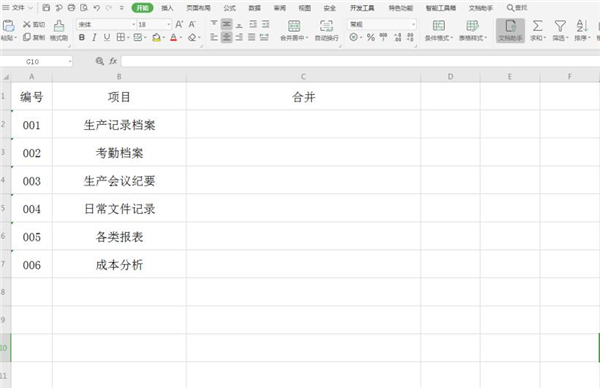
Task: Click the Filter funnel (筛选) icon
Action: [x=560, y=26]
